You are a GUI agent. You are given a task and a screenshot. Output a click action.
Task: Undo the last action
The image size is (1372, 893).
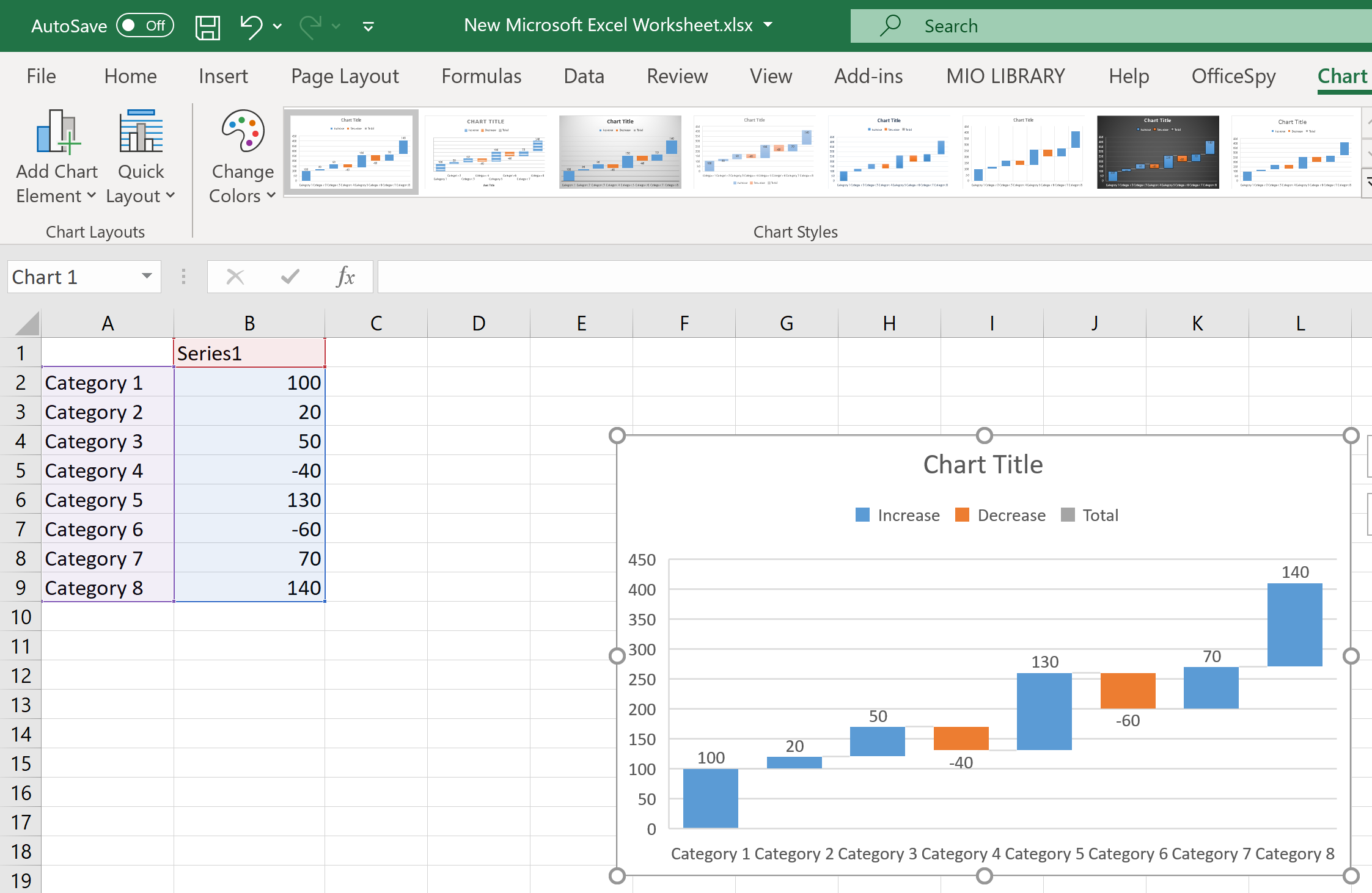click(252, 26)
